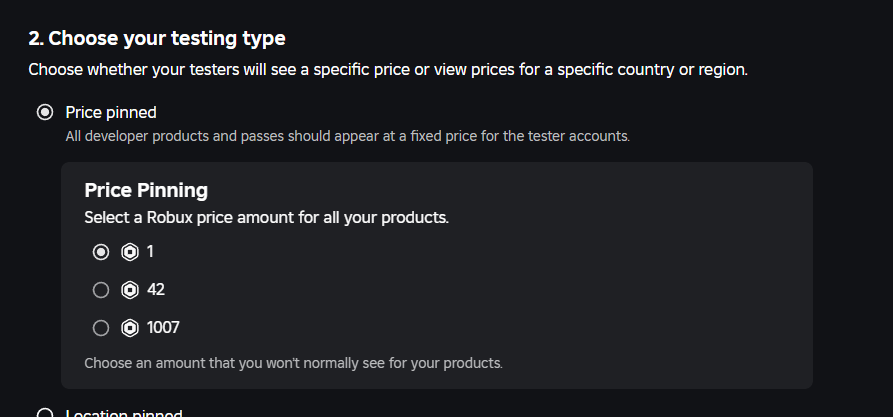Click 'Select a Robux price amount' text
893x417 pixels.
click(266, 217)
